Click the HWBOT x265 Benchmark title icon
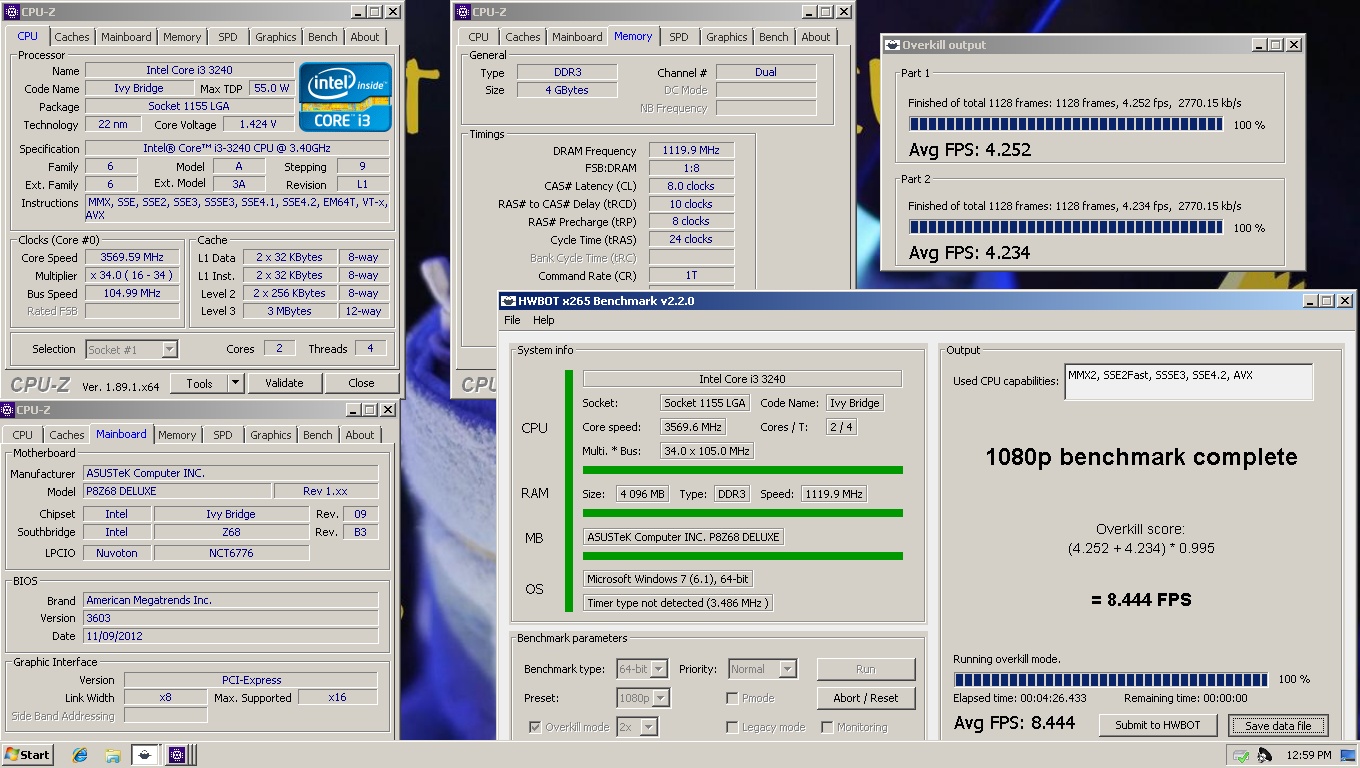1360x768 pixels. (x=509, y=301)
